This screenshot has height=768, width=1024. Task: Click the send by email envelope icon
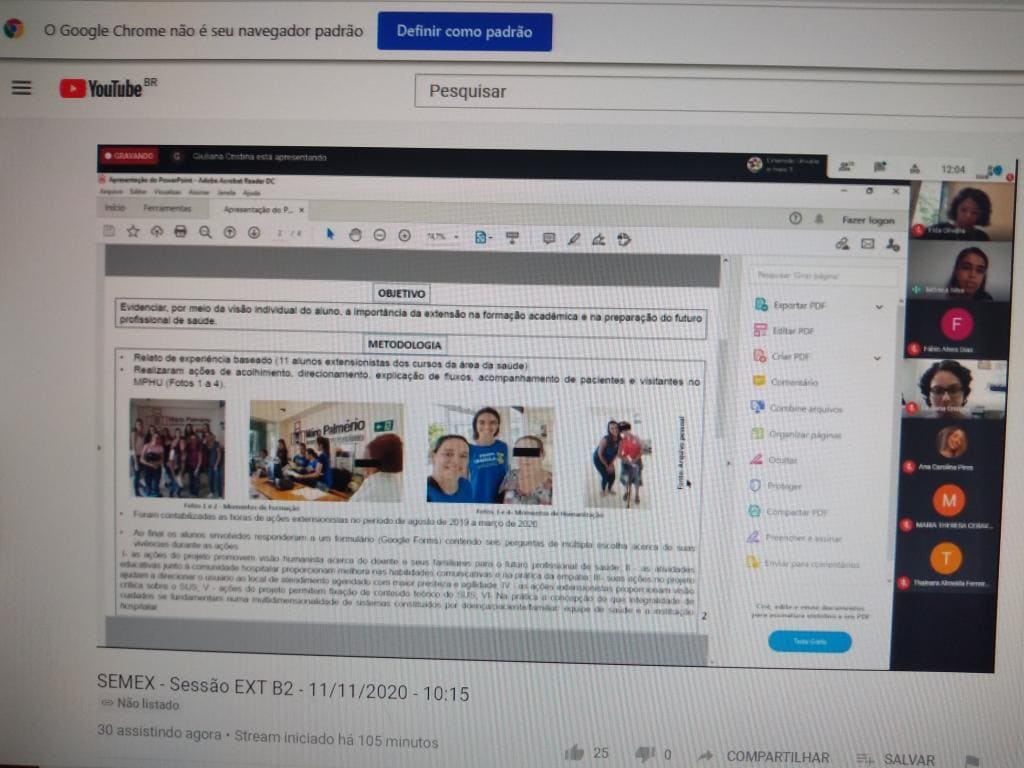pos(867,244)
